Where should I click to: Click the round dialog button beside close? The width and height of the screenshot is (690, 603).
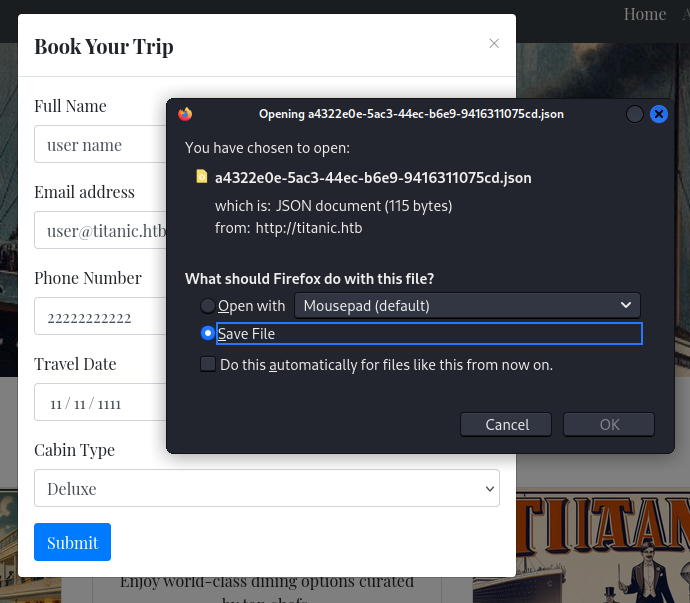[x=635, y=114]
